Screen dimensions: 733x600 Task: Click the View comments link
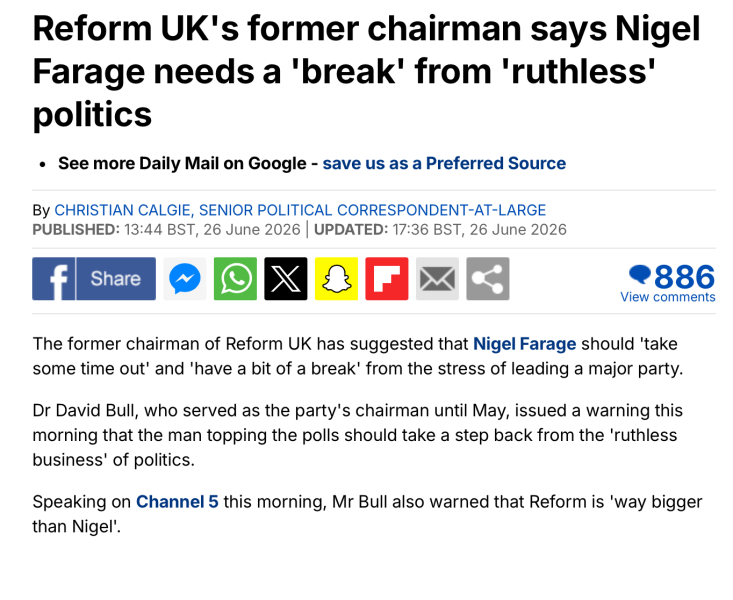(x=668, y=297)
